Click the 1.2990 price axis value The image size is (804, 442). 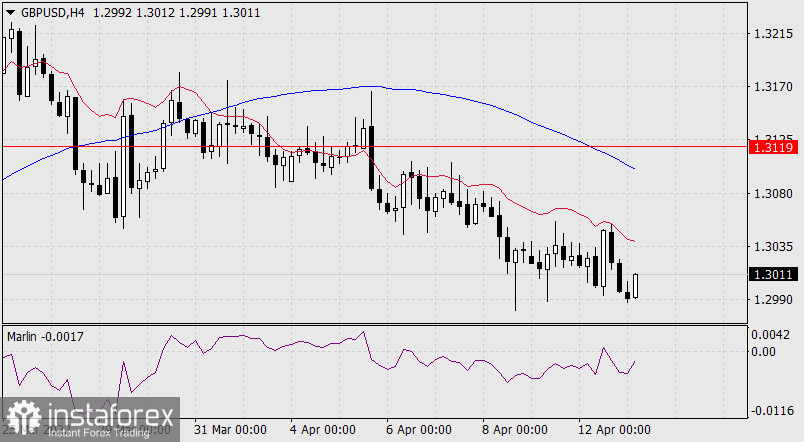pos(772,300)
